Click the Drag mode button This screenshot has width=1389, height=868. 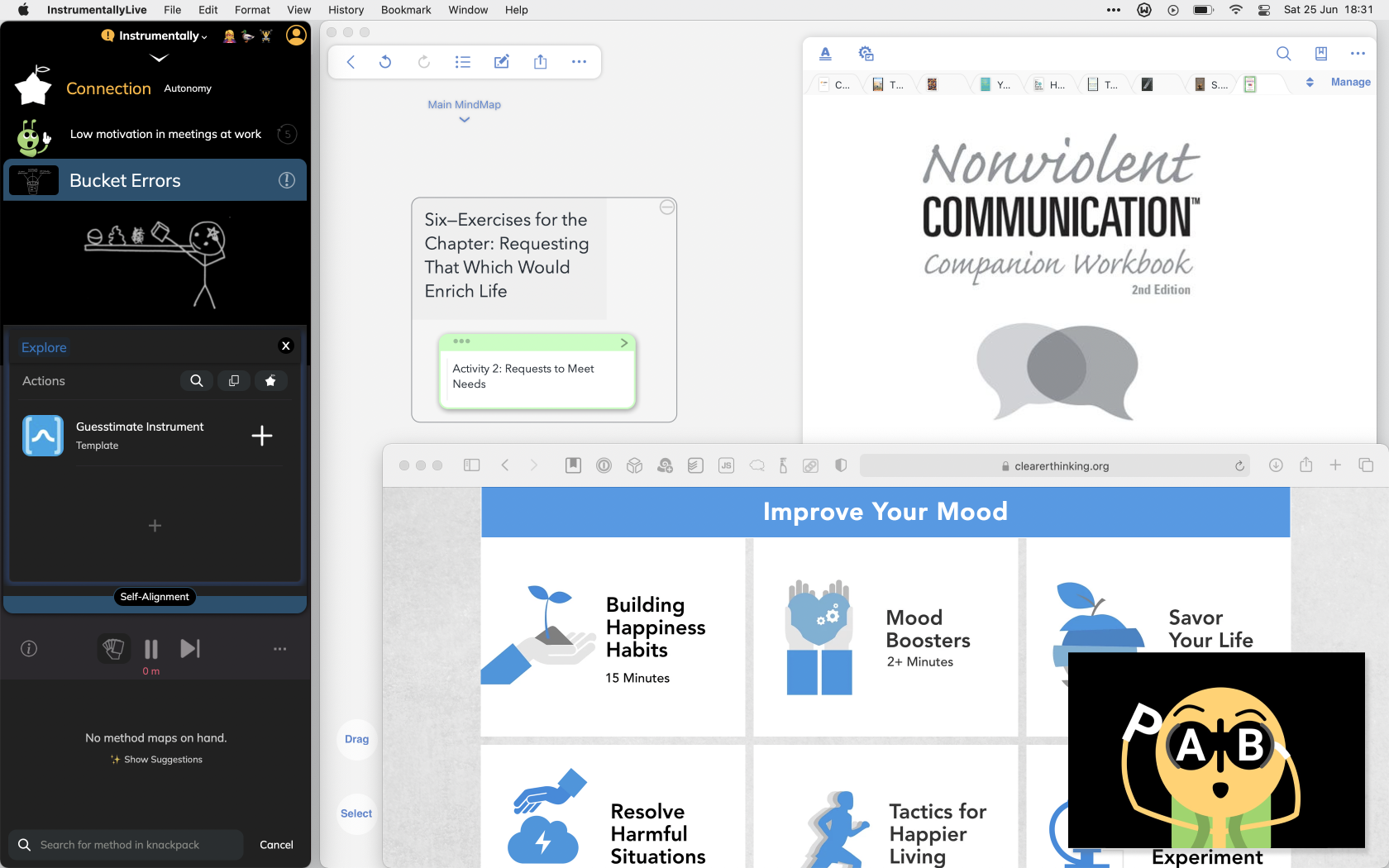pyautogui.click(x=357, y=739)
